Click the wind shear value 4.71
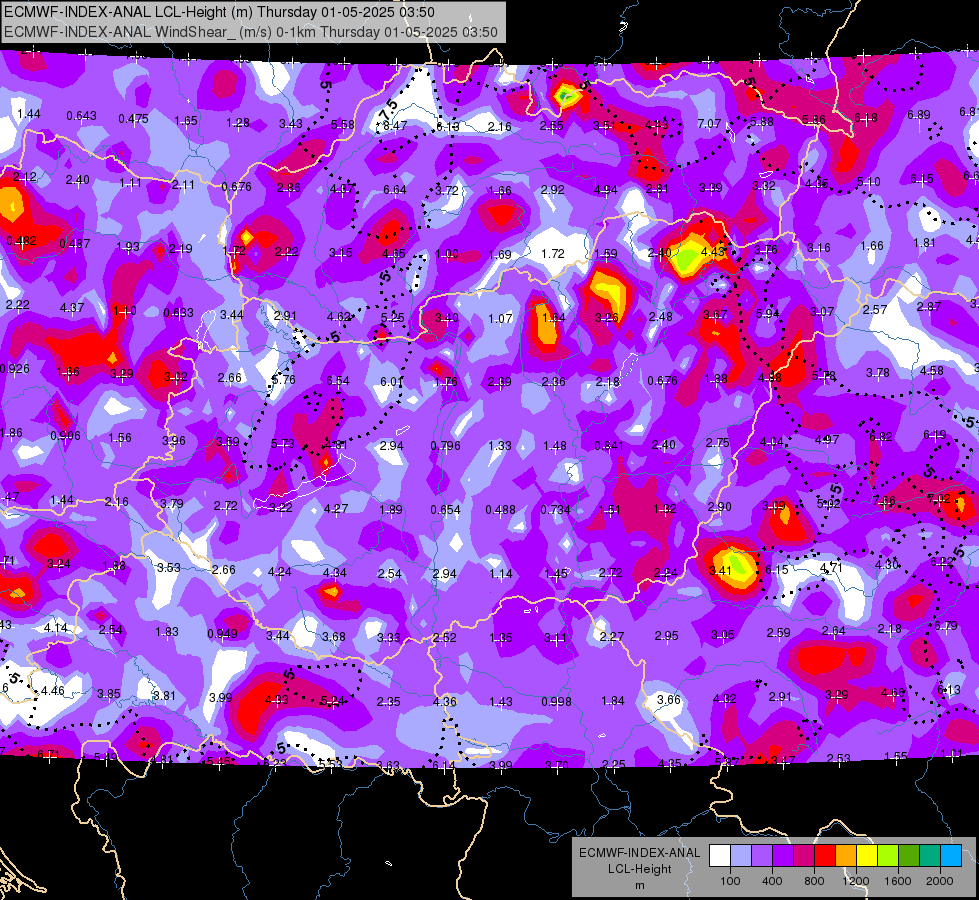The height and width of the screenshot is (900, 979). (x=831, y=567)
